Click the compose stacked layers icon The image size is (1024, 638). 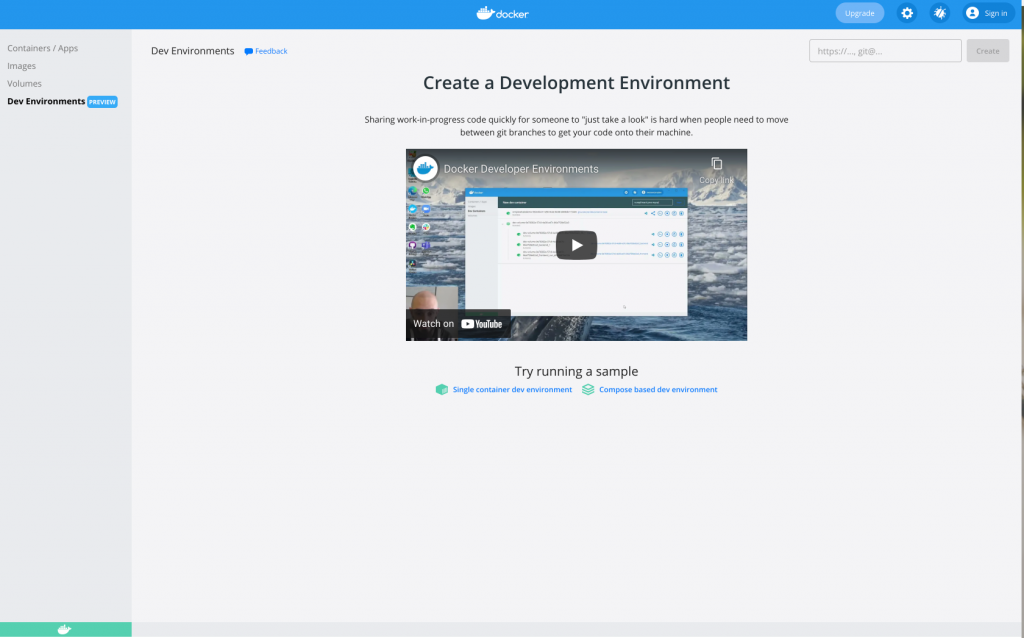point(588,390)
